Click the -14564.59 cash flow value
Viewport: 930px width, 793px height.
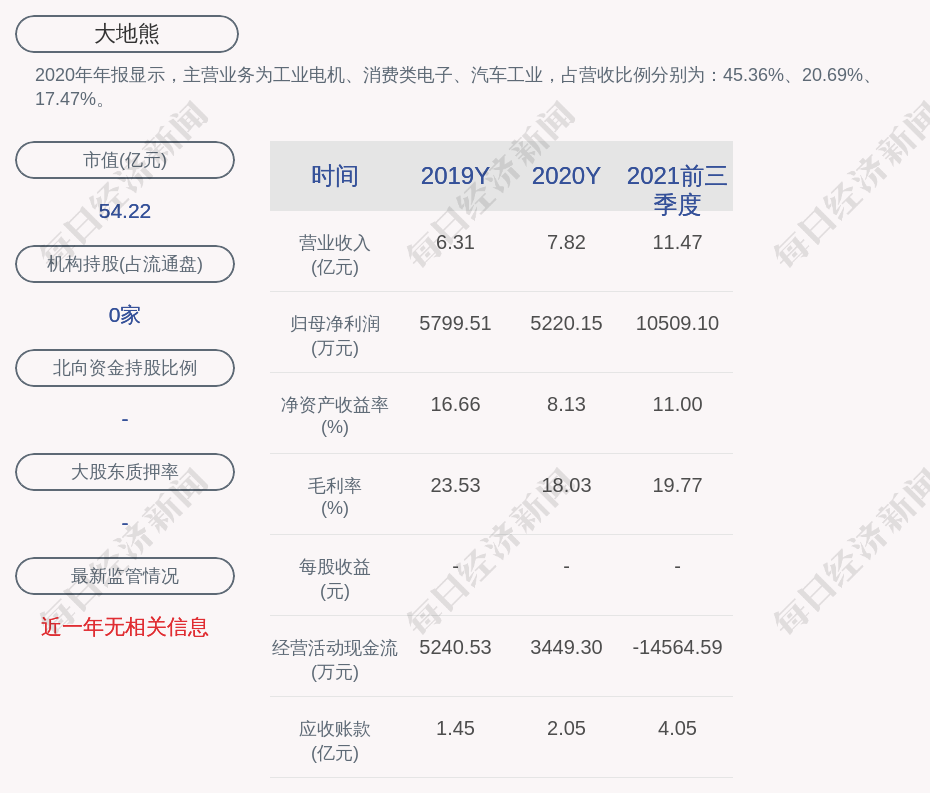(x=677, y=647)
